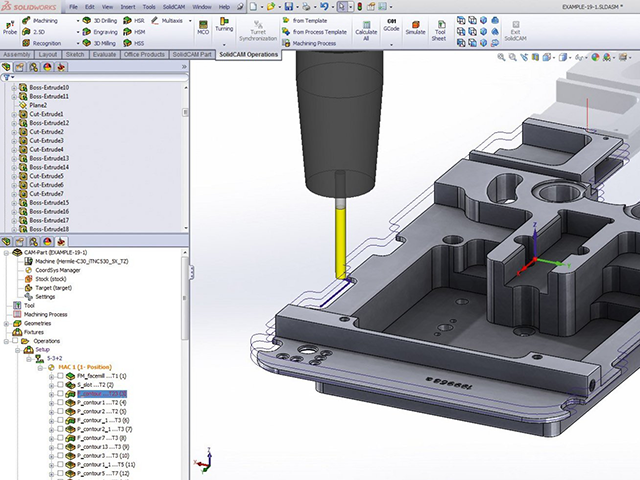Click the Save icon in the top toolbar

pos(289,7)
